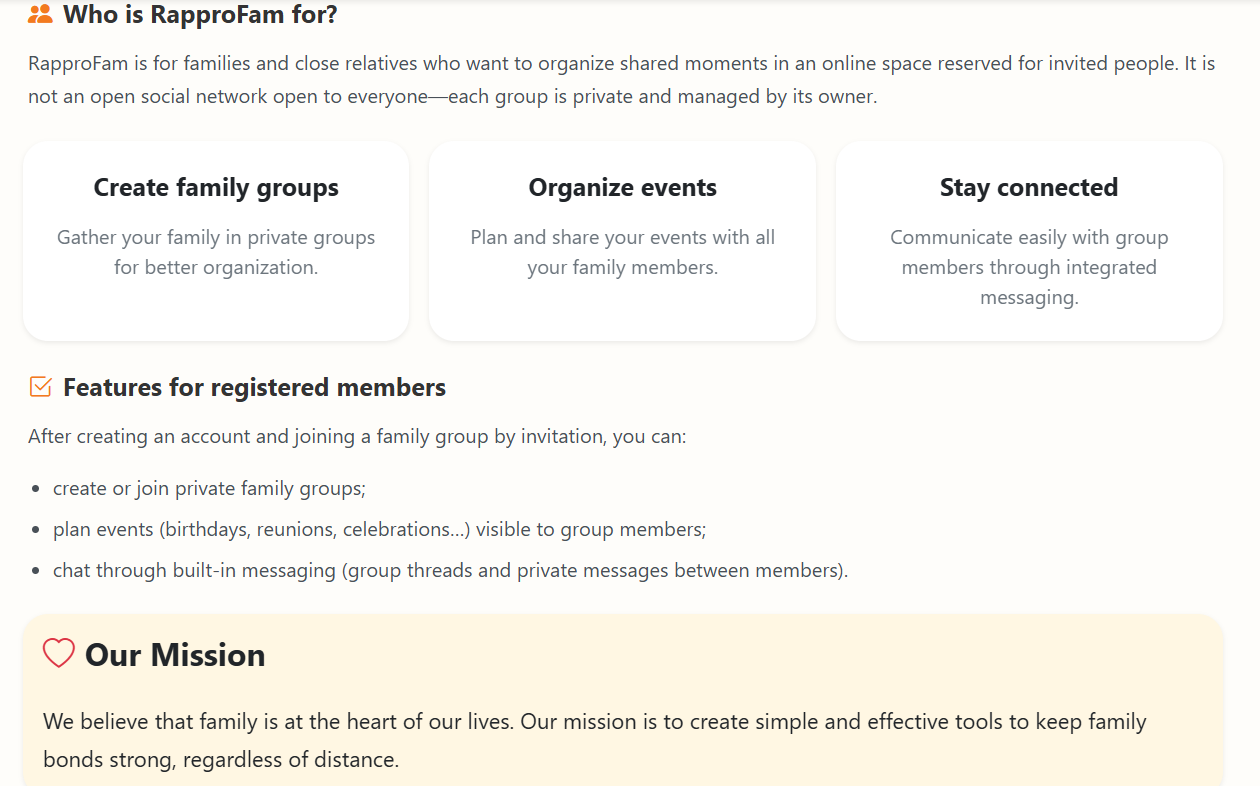Click the integrated messaging description text

pos(1029,268)
